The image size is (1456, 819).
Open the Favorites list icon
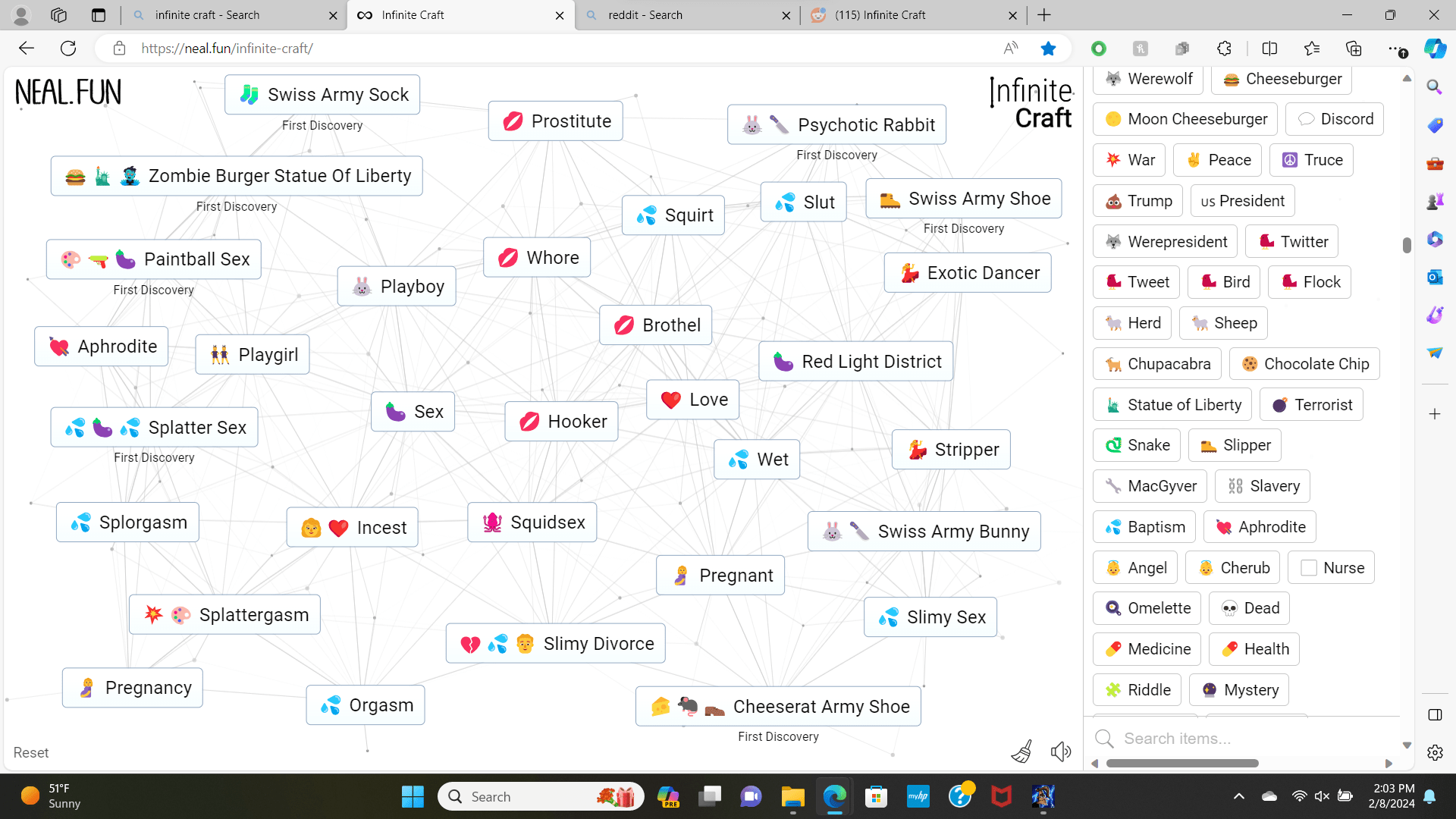click(x=1312, y=49)
